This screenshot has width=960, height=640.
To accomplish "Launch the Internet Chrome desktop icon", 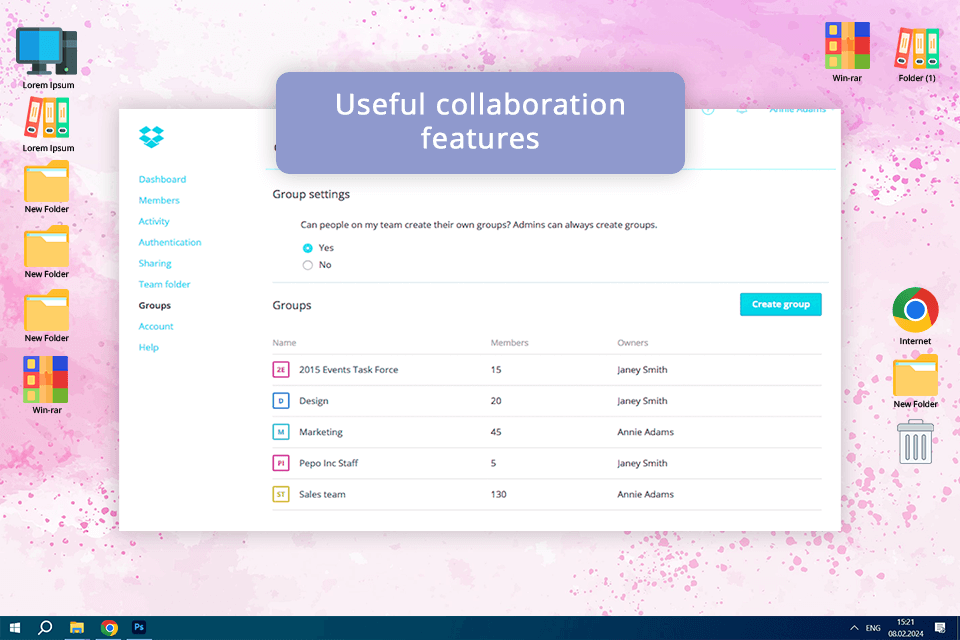I will pyautogui.click(x=915, y=310).
